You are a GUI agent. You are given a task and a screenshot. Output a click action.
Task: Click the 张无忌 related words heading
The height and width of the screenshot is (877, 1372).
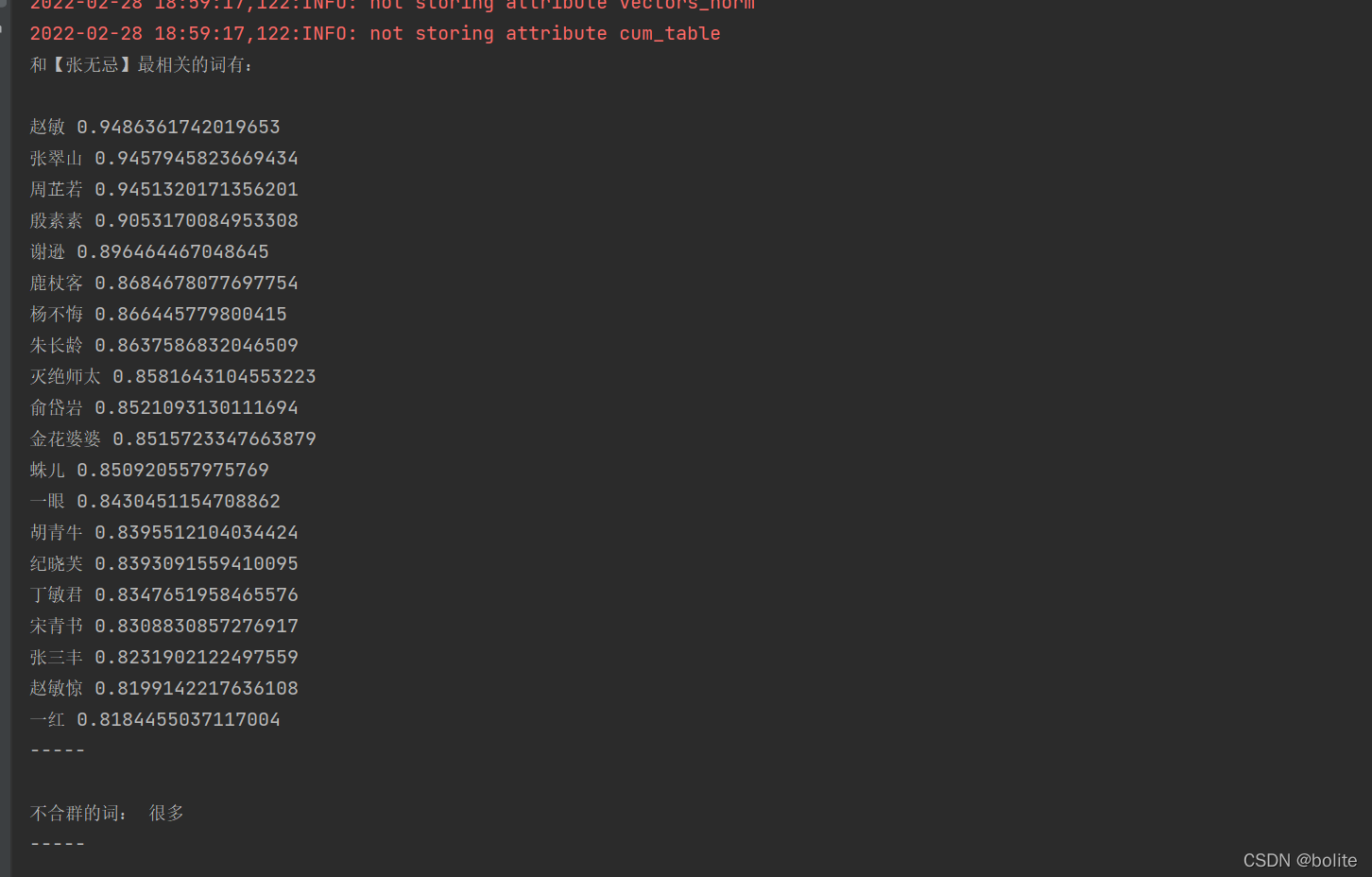142,65
